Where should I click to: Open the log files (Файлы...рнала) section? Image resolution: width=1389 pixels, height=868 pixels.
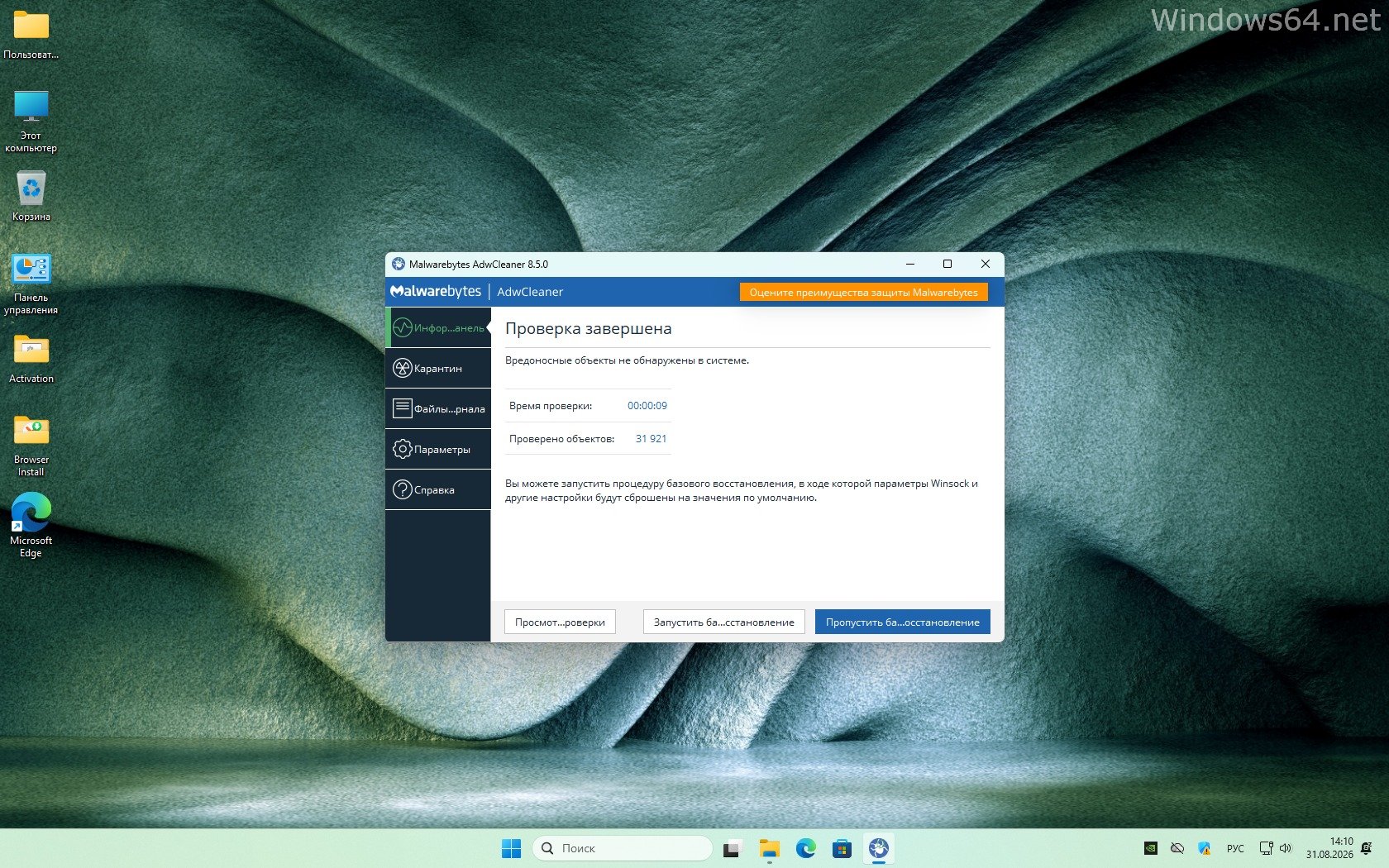[x=438, y=408]
